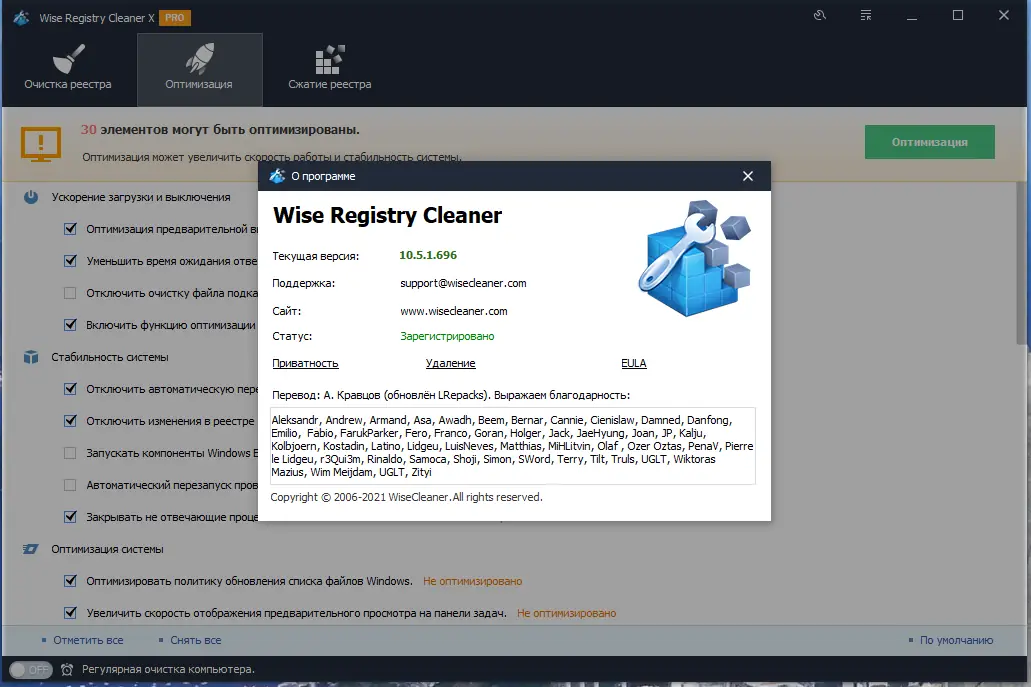Check Автоматический перезапуск checkbox
The image size is (1031, 687).
click(70, 485)
